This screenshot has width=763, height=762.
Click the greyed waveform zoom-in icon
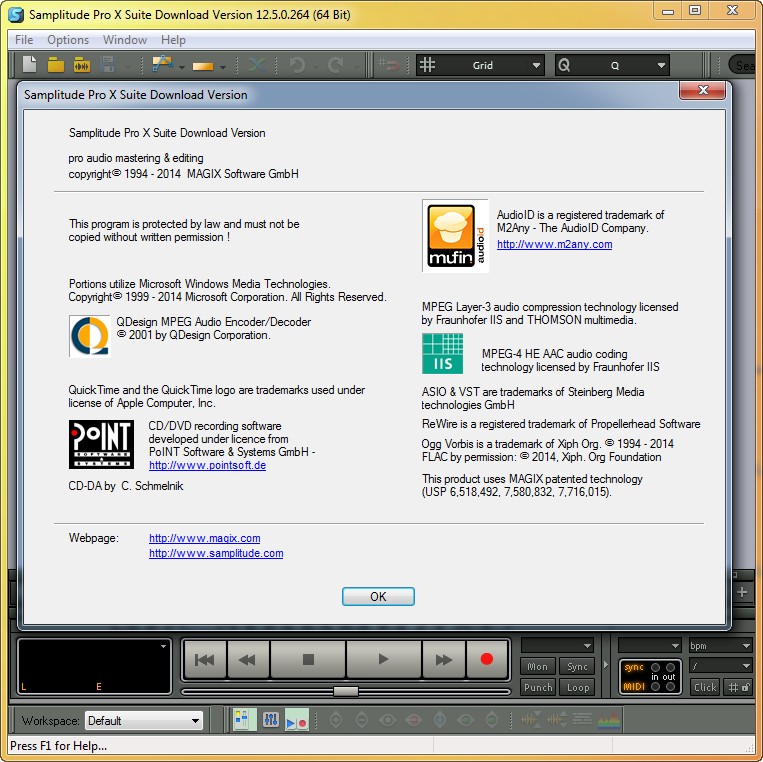point(529,720)
